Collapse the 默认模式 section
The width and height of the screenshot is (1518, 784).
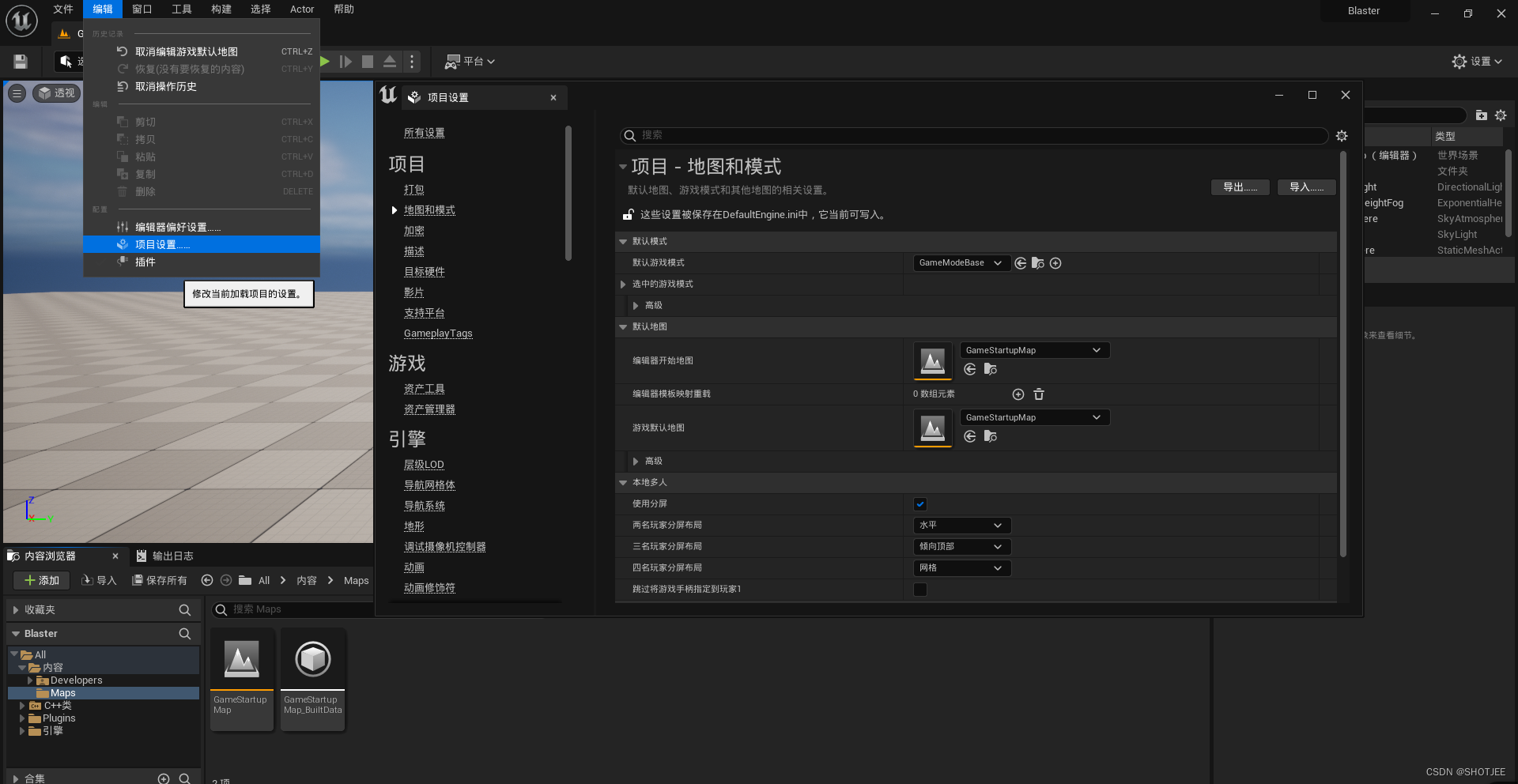point(623,241)
